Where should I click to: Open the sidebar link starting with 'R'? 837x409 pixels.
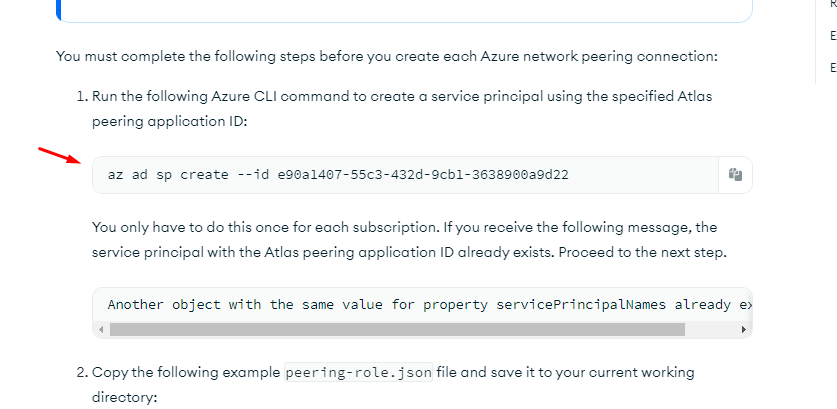[x=833, y=5]
